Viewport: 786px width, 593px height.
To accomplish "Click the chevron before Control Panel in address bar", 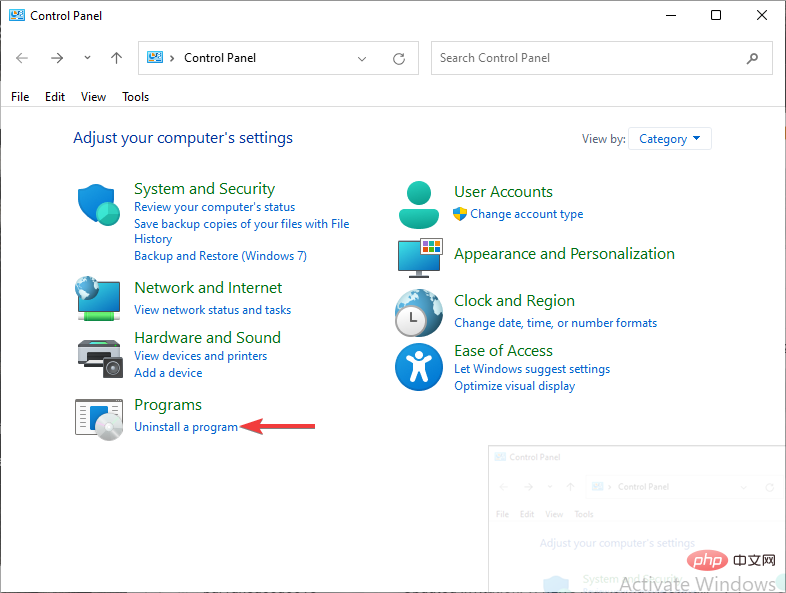I will point(172,58).
